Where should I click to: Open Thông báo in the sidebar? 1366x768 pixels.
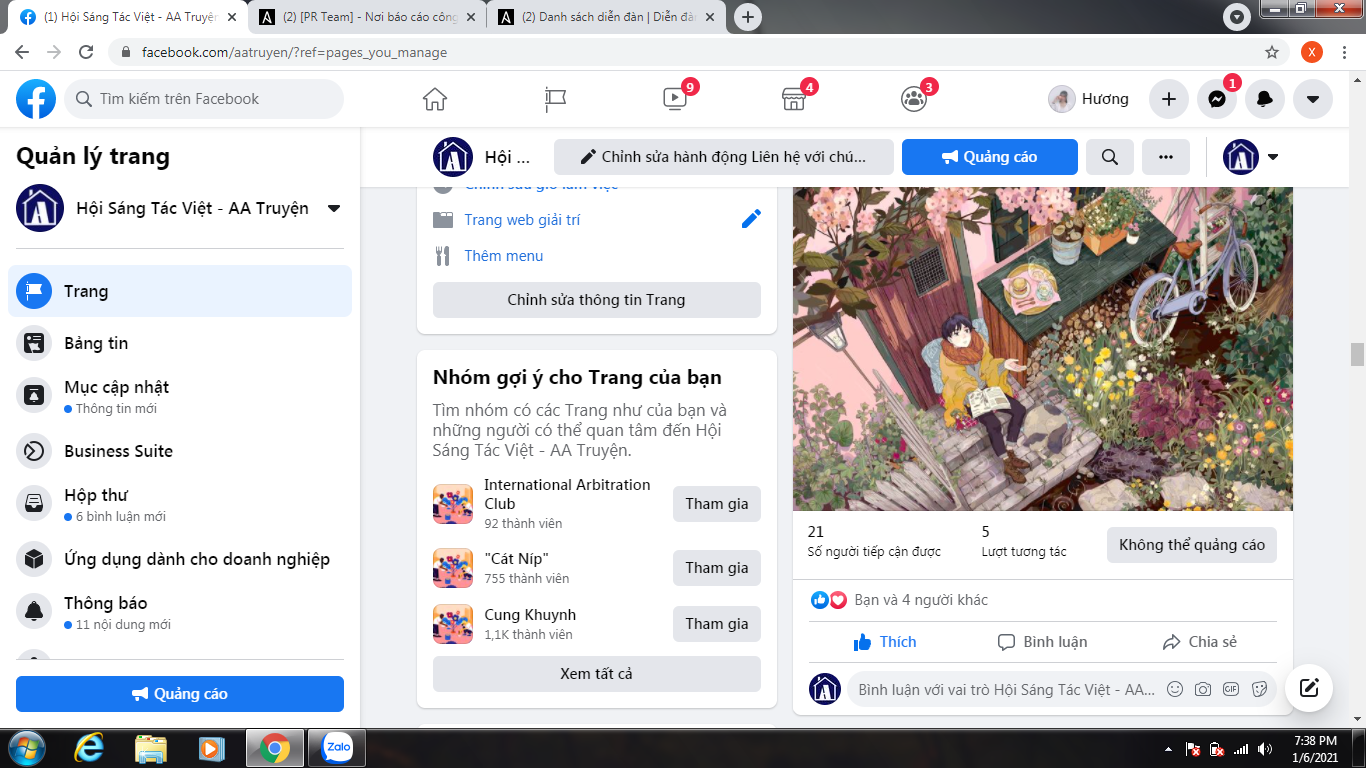(x=180, y=612)
